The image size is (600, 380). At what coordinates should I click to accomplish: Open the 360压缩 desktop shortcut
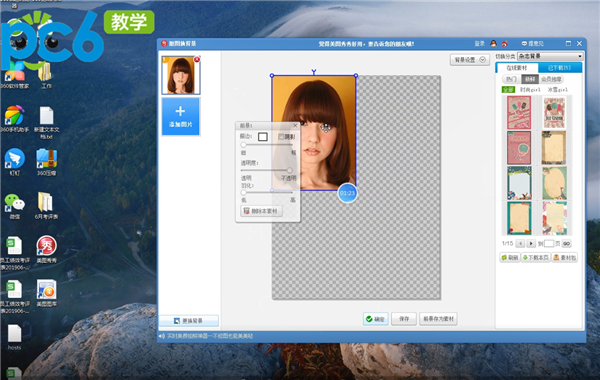46,162
